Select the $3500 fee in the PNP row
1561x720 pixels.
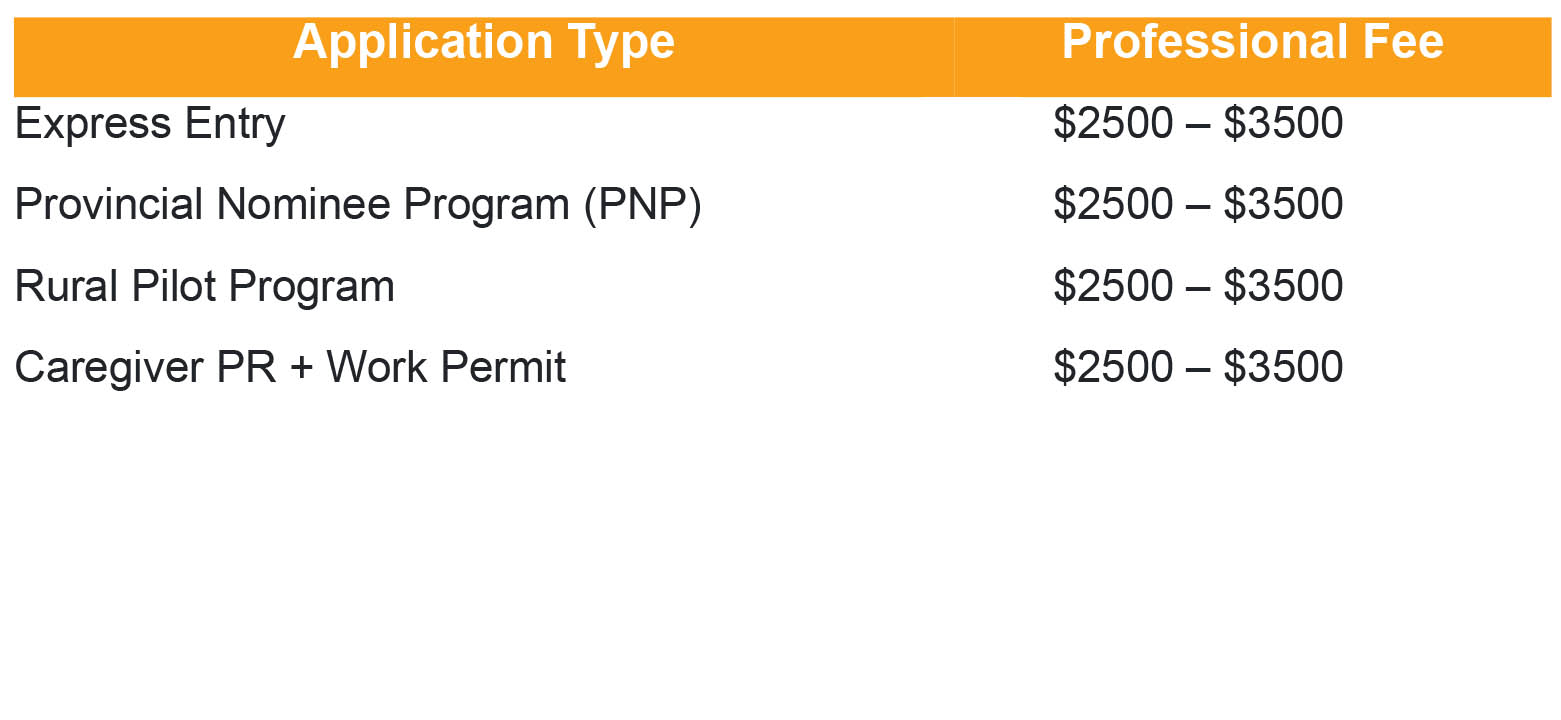pos(1283,205)
